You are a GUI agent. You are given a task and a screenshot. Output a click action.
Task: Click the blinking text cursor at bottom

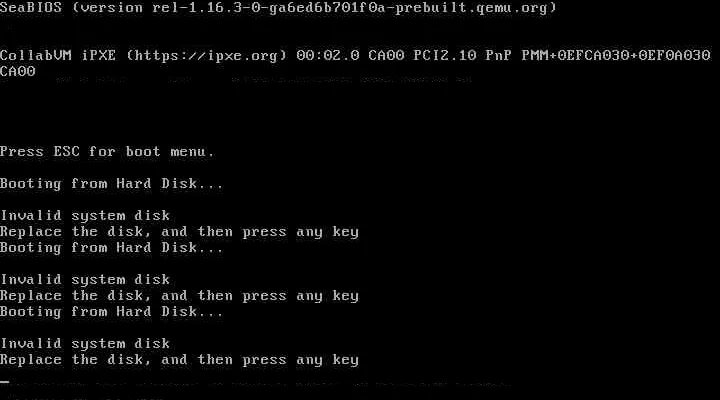[5, 381]
